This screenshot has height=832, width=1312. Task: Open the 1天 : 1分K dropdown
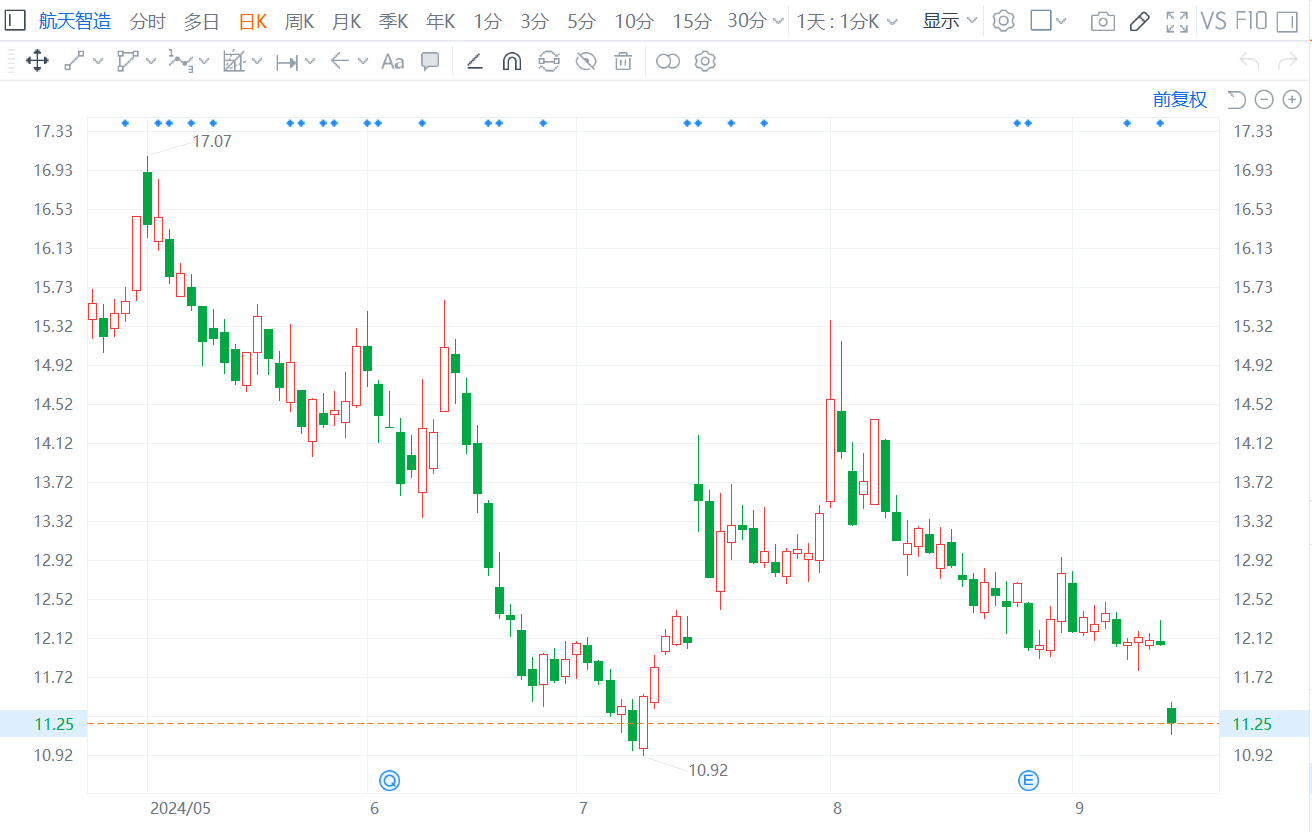[x=847, y=21]
